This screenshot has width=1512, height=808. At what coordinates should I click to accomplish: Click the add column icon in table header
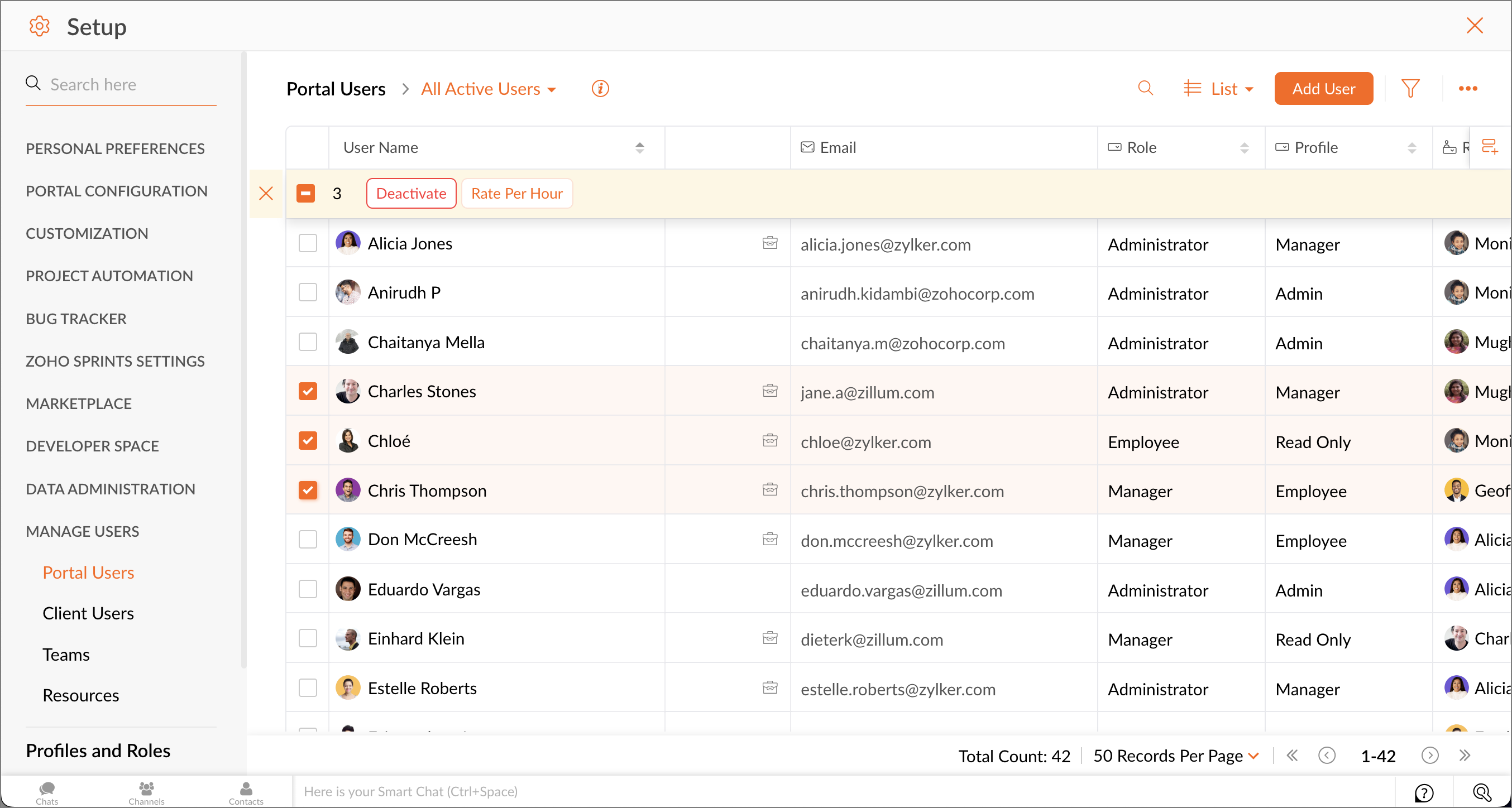pos(1489,147)
